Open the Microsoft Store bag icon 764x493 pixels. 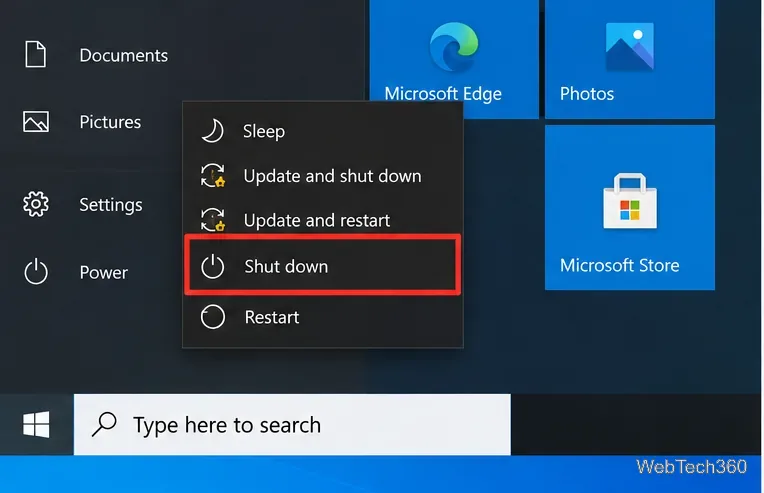(x=630, y=201)
